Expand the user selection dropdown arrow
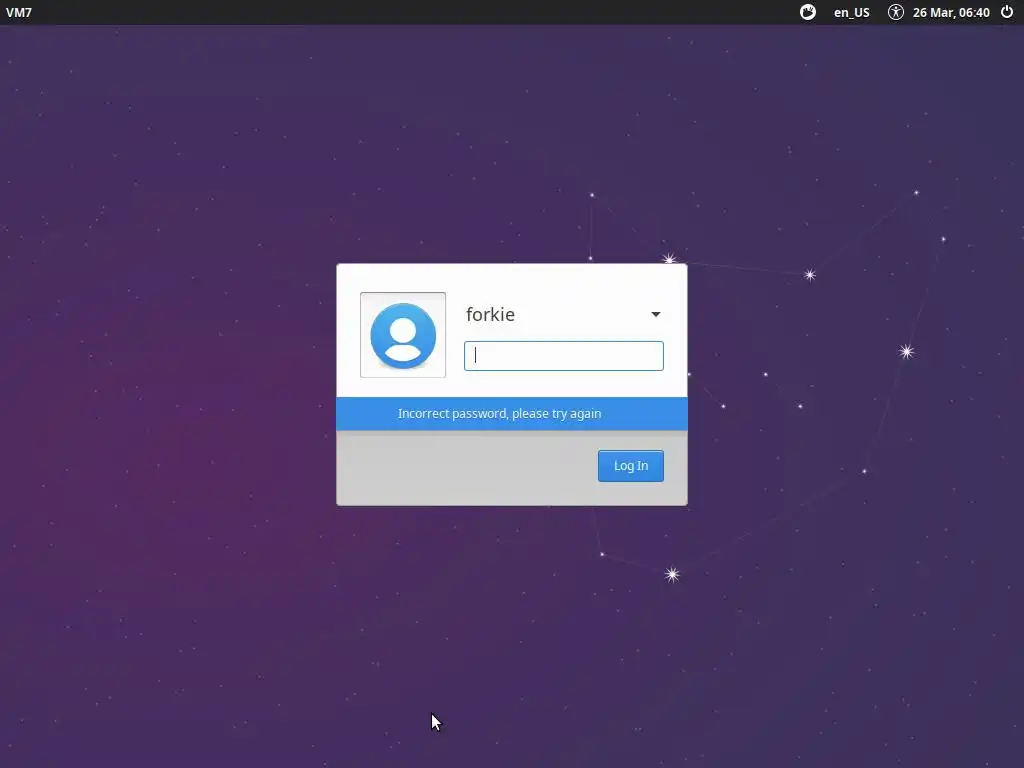This screenshot has width=1024, height=768. 656,314
